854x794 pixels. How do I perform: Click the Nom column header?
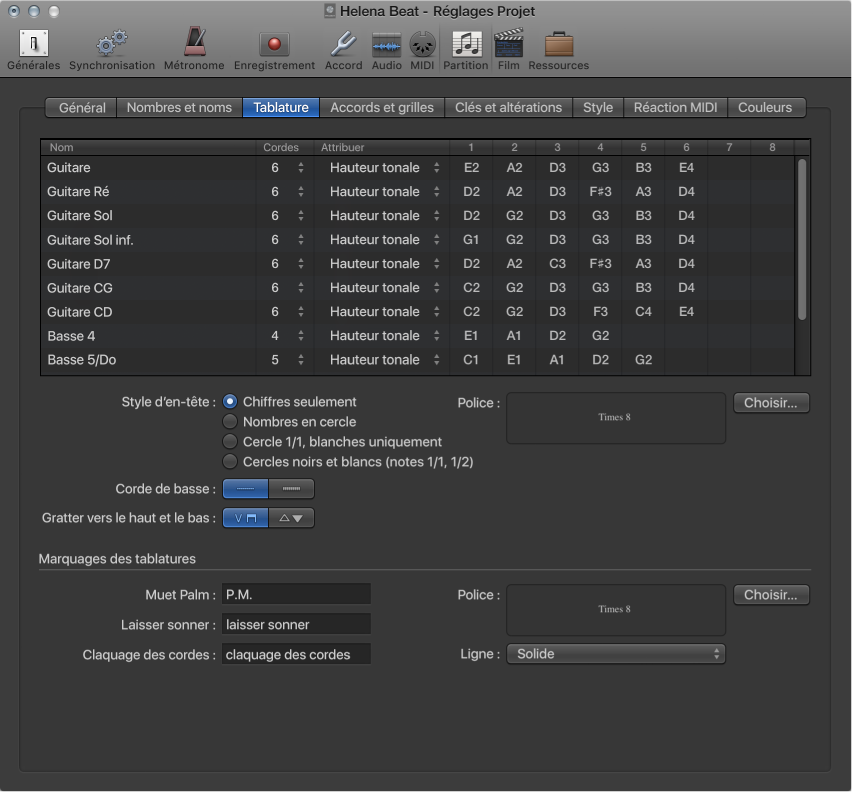point(148,147)
